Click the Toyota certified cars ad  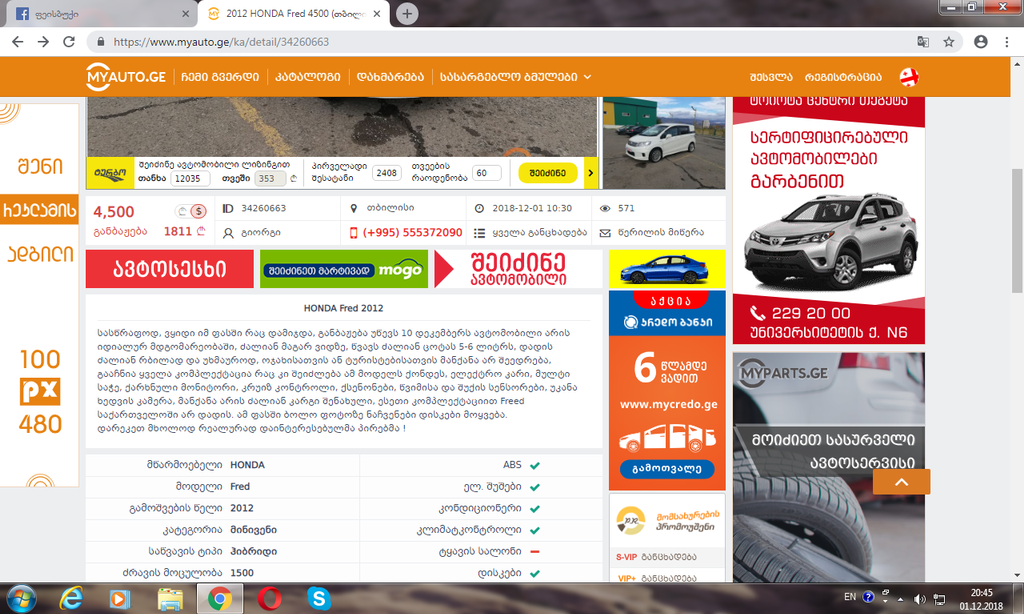pos(829,220)
